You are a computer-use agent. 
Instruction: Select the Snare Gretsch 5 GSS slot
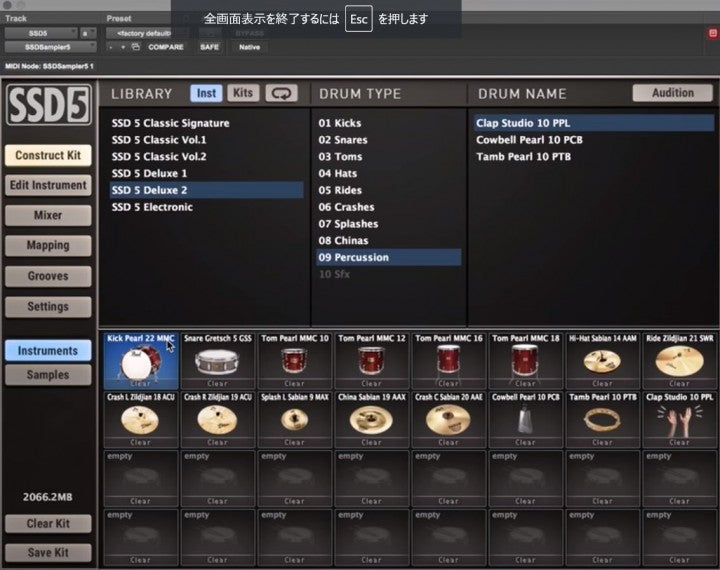pyautogui.click(x=217, y=361)
